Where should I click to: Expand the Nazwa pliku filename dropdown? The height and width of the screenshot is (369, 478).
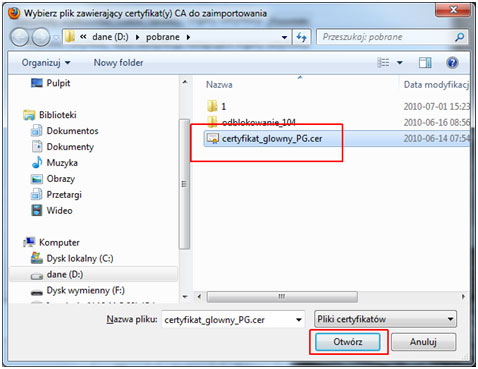[x=299, y=320]
